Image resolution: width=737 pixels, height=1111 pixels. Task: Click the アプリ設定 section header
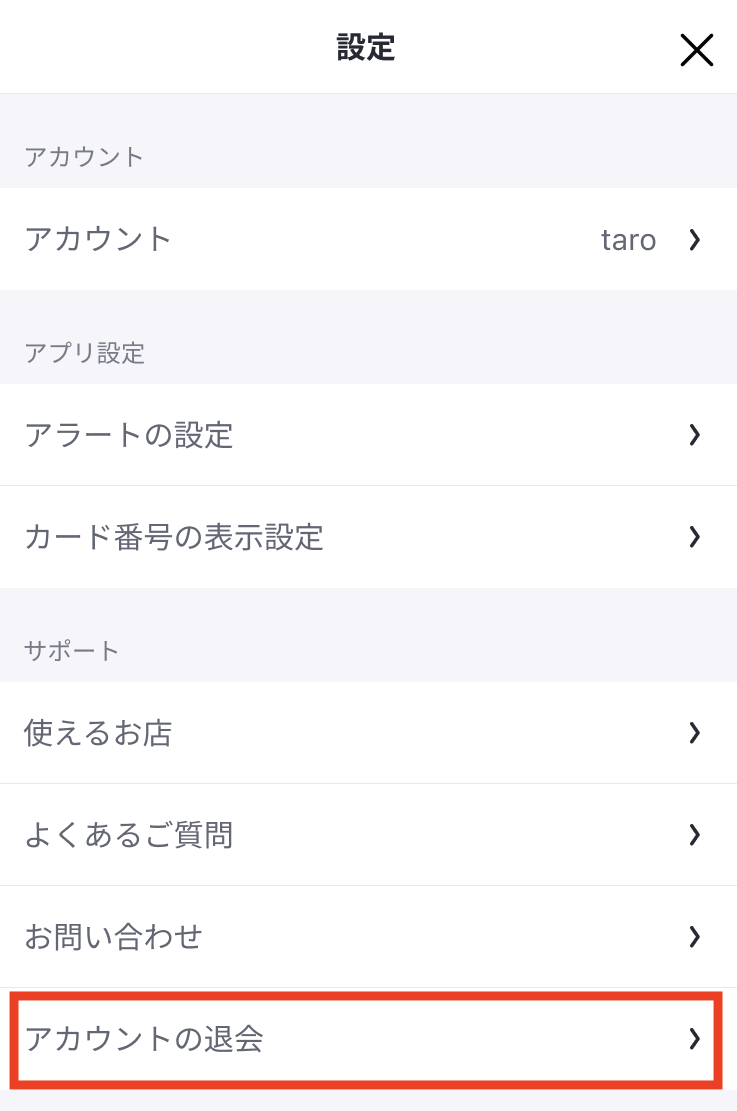point(84,352)
